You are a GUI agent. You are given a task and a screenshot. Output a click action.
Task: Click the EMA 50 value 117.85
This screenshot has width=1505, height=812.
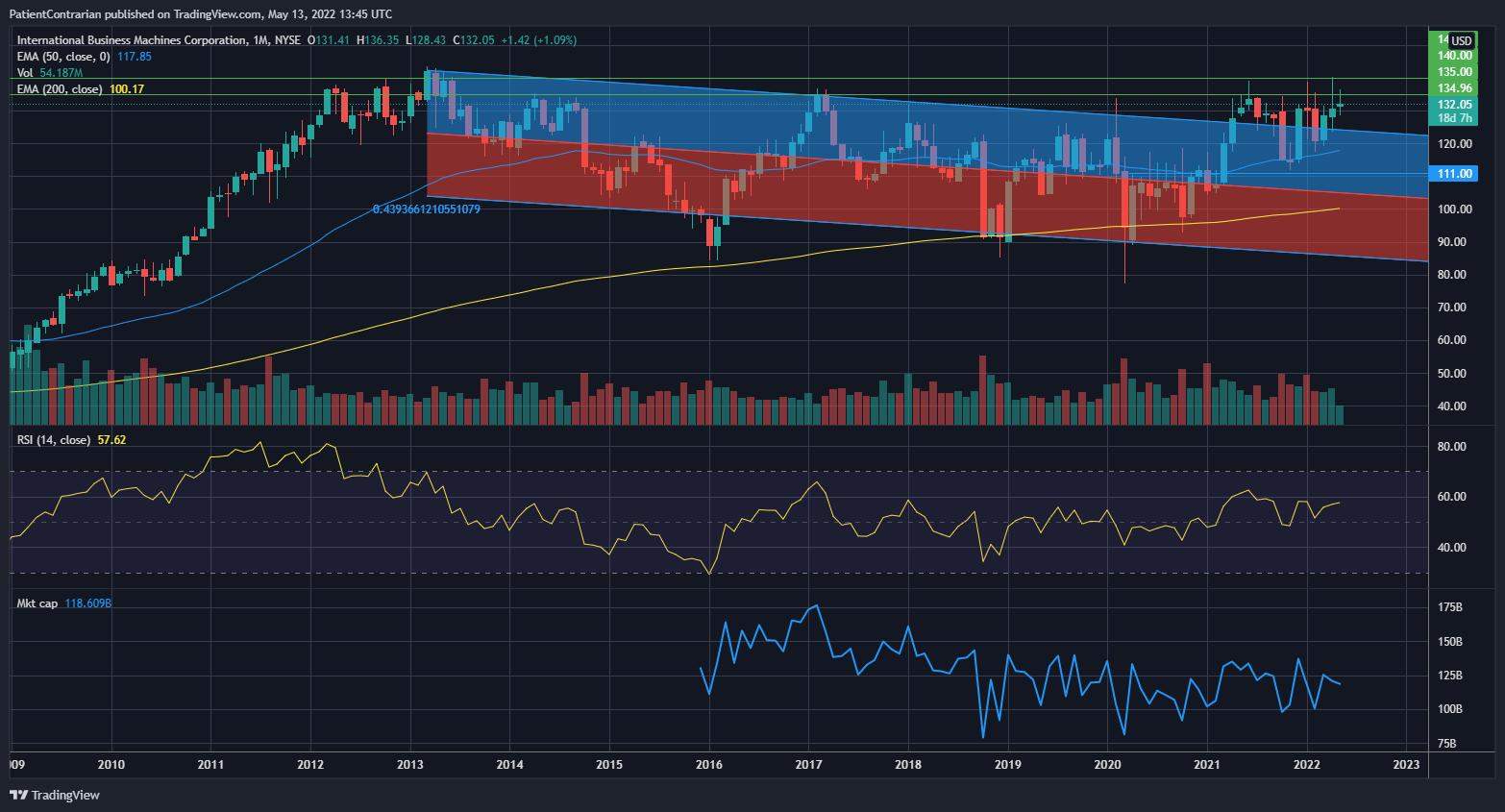[x=135, y=57]
